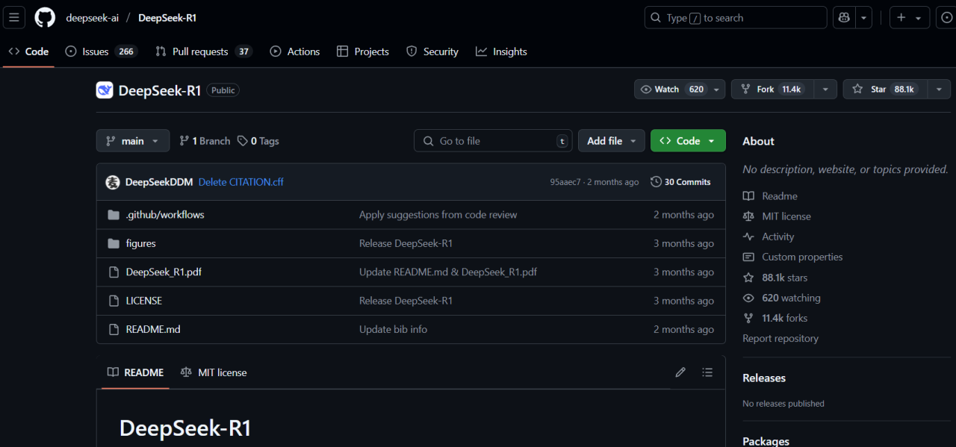Screen dimensions: 956x447
Task: Open the Copilot icon button
Action: (844, 18)
